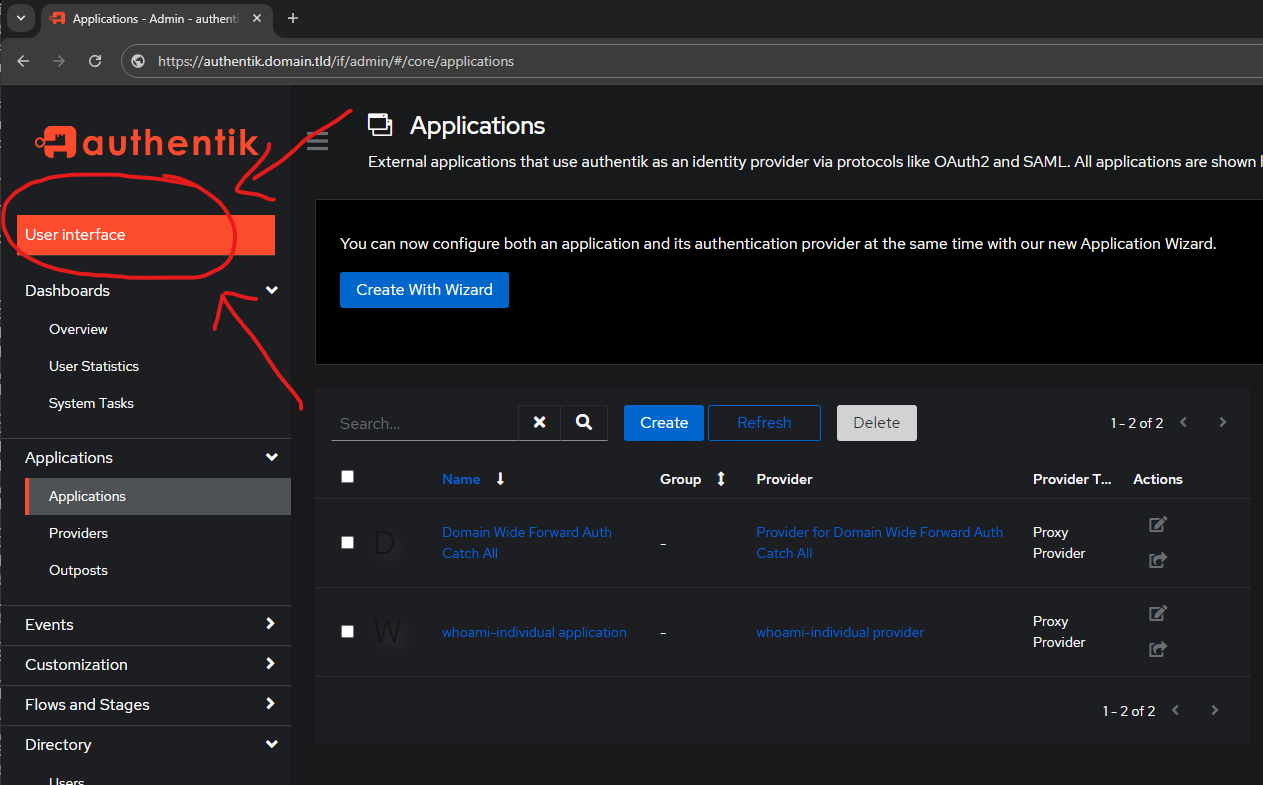Run search with magnifying glass icon

click(x=584, y=423)
